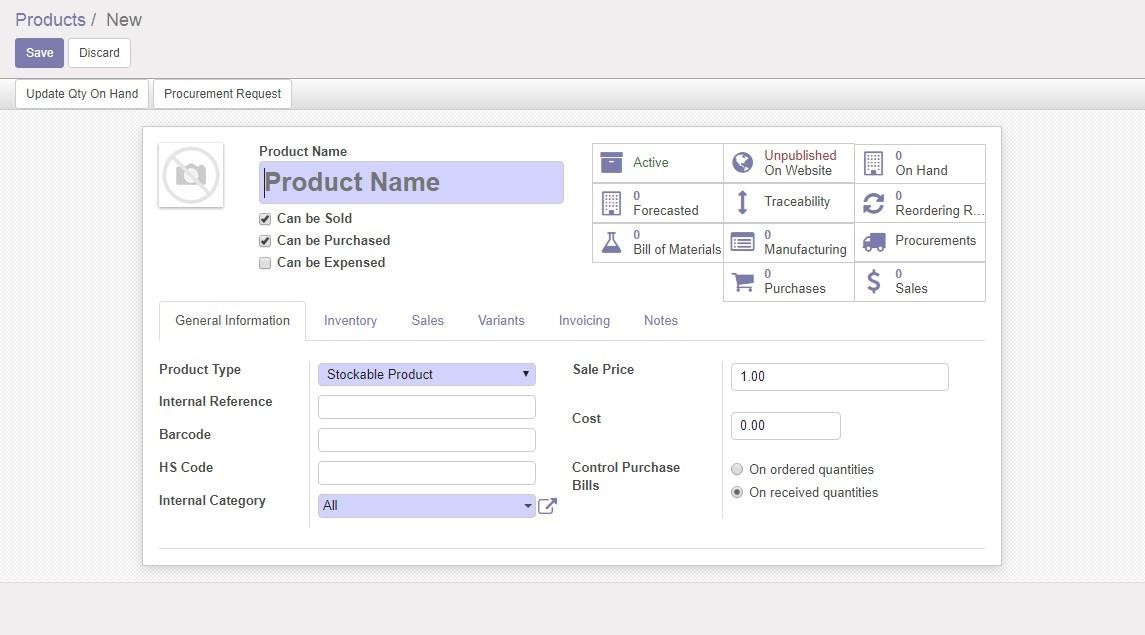This screenshot has height=635, width=1145.
Task: Click the Reordering Rules refresh icon
Action: coord(873,201)
